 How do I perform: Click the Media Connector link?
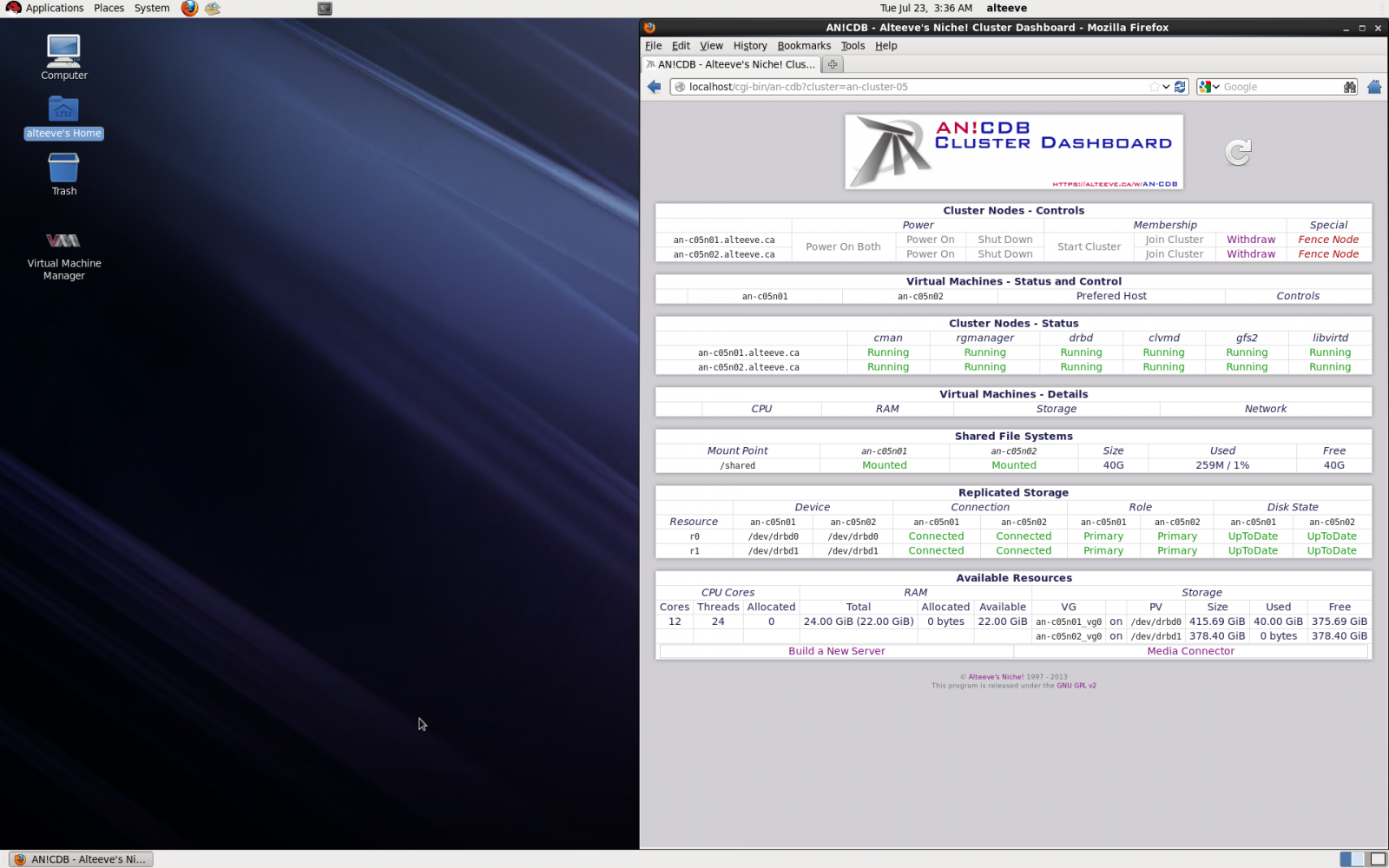[1190, 651]
